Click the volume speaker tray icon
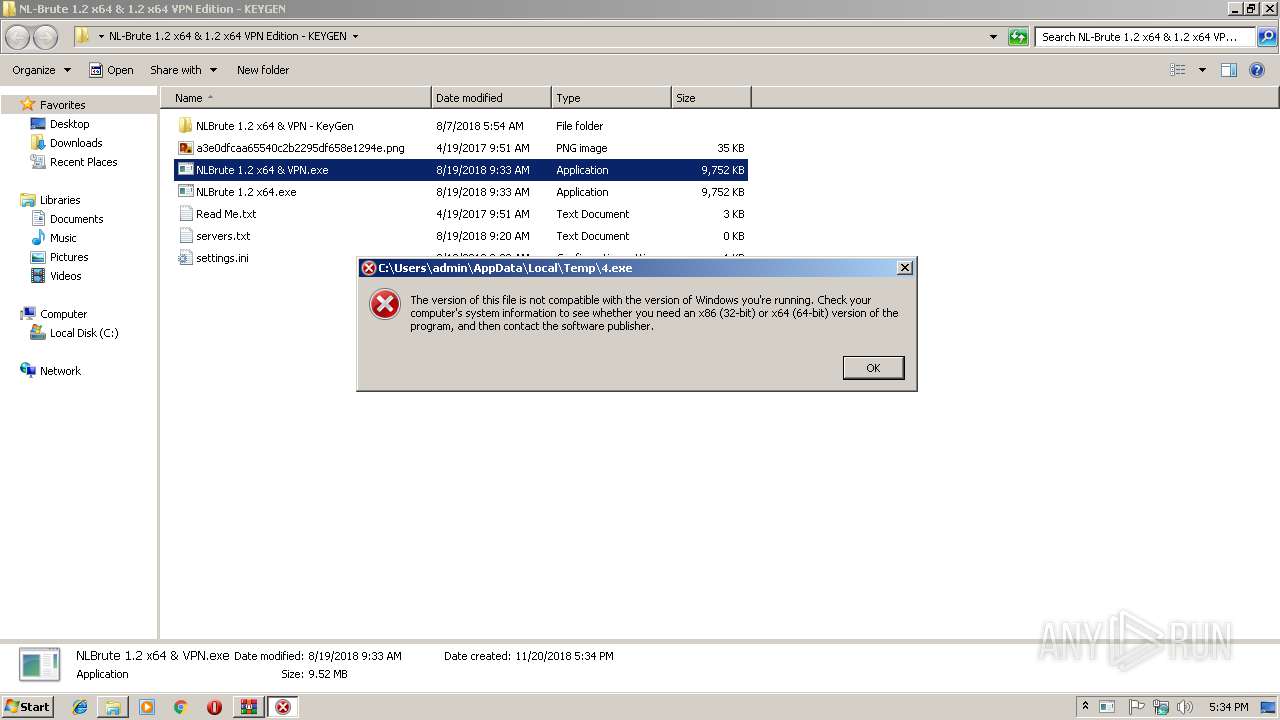This screenshot has width=1280, height=720. coord(1185,707)
